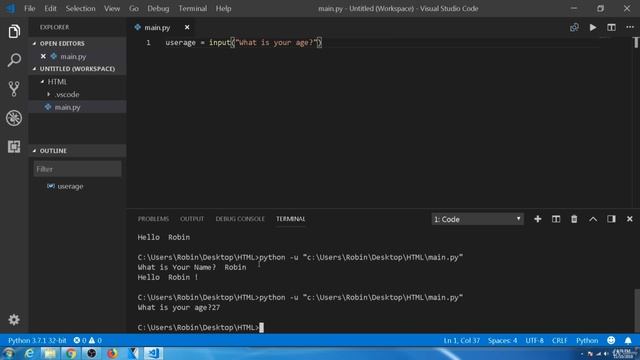
Task: Click in the editor code line 1
Action: tap(244, 42)
